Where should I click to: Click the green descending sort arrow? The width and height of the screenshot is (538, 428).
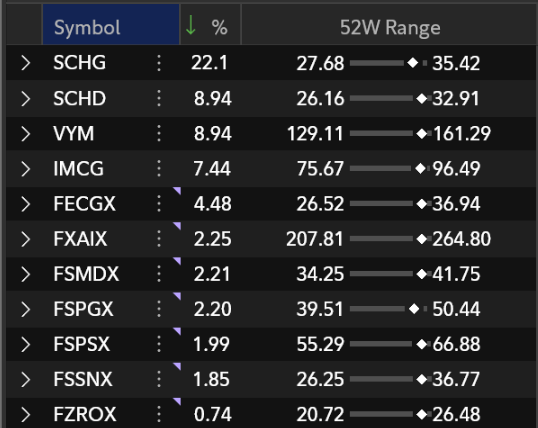coord(190,25)
